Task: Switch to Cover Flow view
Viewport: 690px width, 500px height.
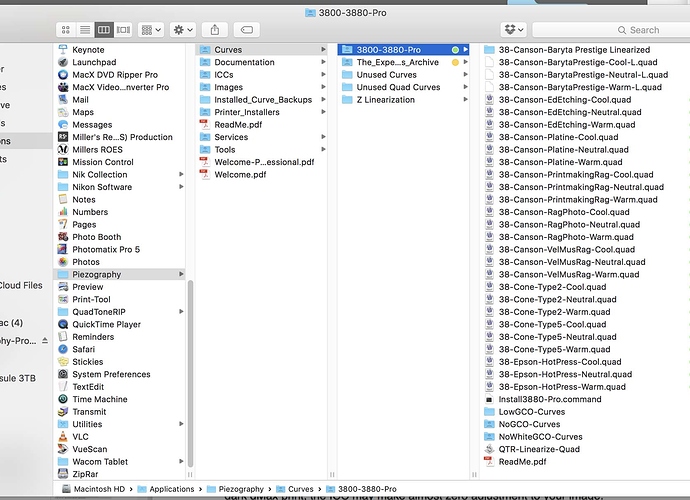Action: [x=123, y=30]
